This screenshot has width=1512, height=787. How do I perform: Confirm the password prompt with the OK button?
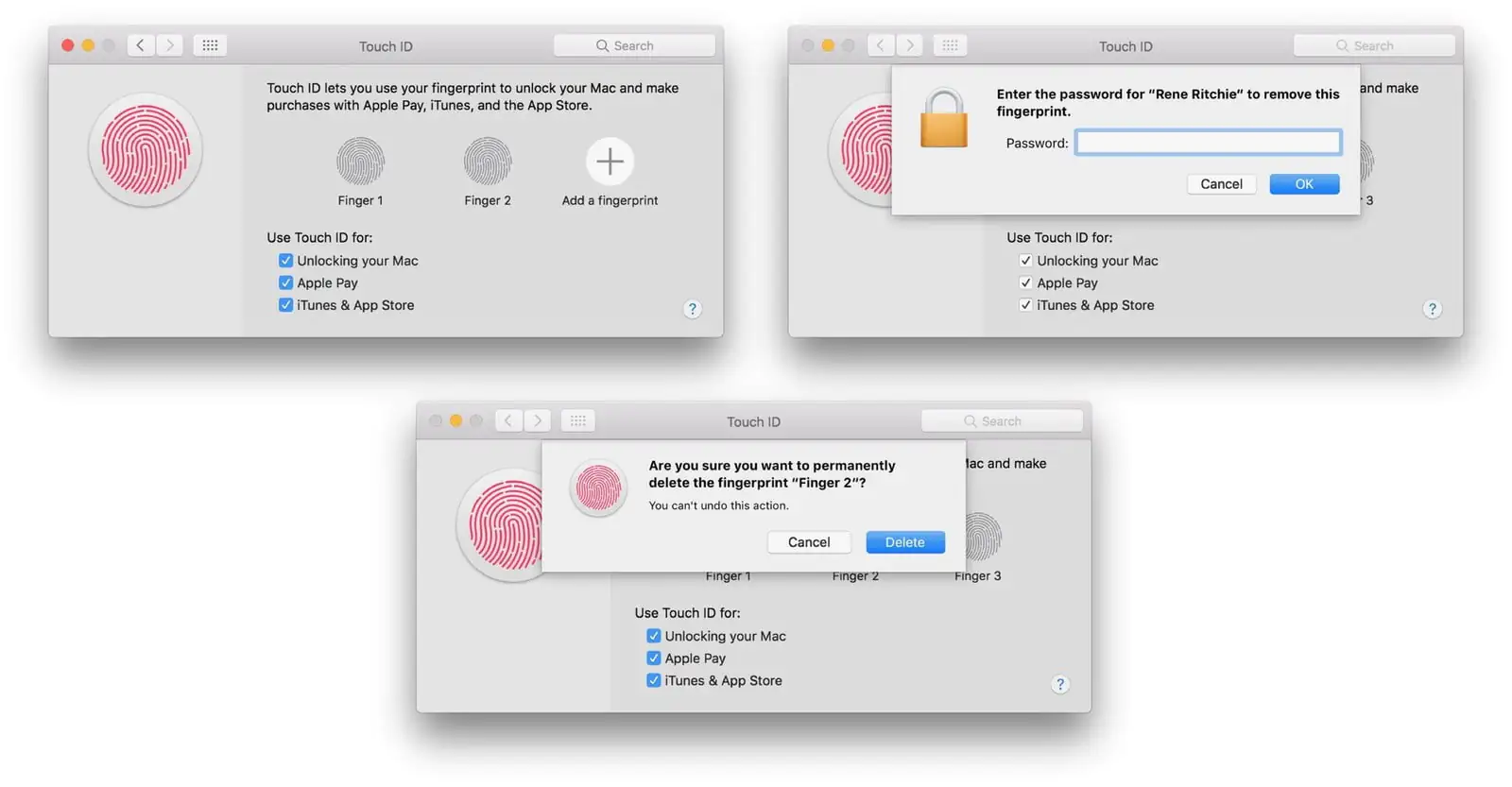[x=1304, y=184]
